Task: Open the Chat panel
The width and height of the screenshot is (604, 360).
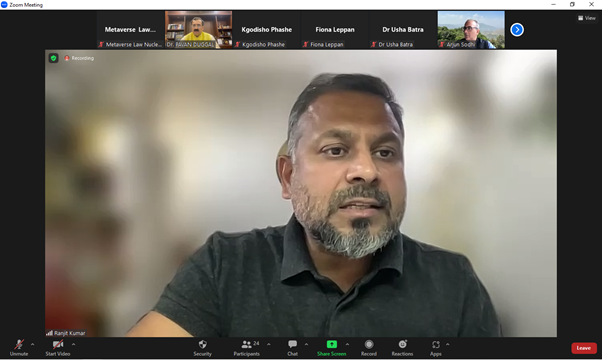Action: pos(292,344)
